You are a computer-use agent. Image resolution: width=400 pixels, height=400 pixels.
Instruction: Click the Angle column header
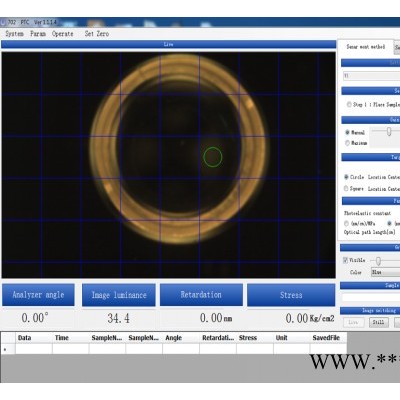coord(181,338)
